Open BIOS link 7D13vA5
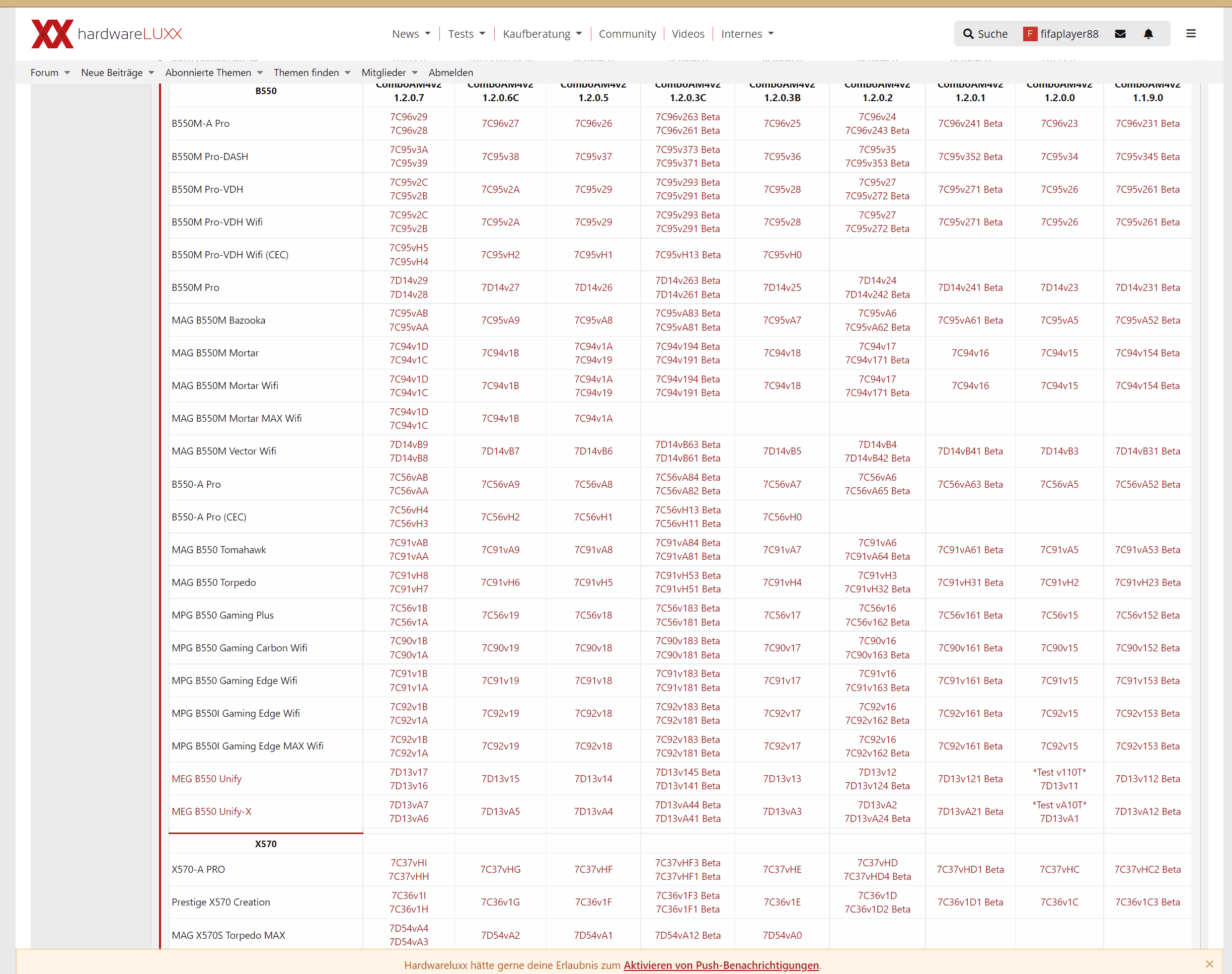The width and height of the screenshot is (1232, 974). 500,811
